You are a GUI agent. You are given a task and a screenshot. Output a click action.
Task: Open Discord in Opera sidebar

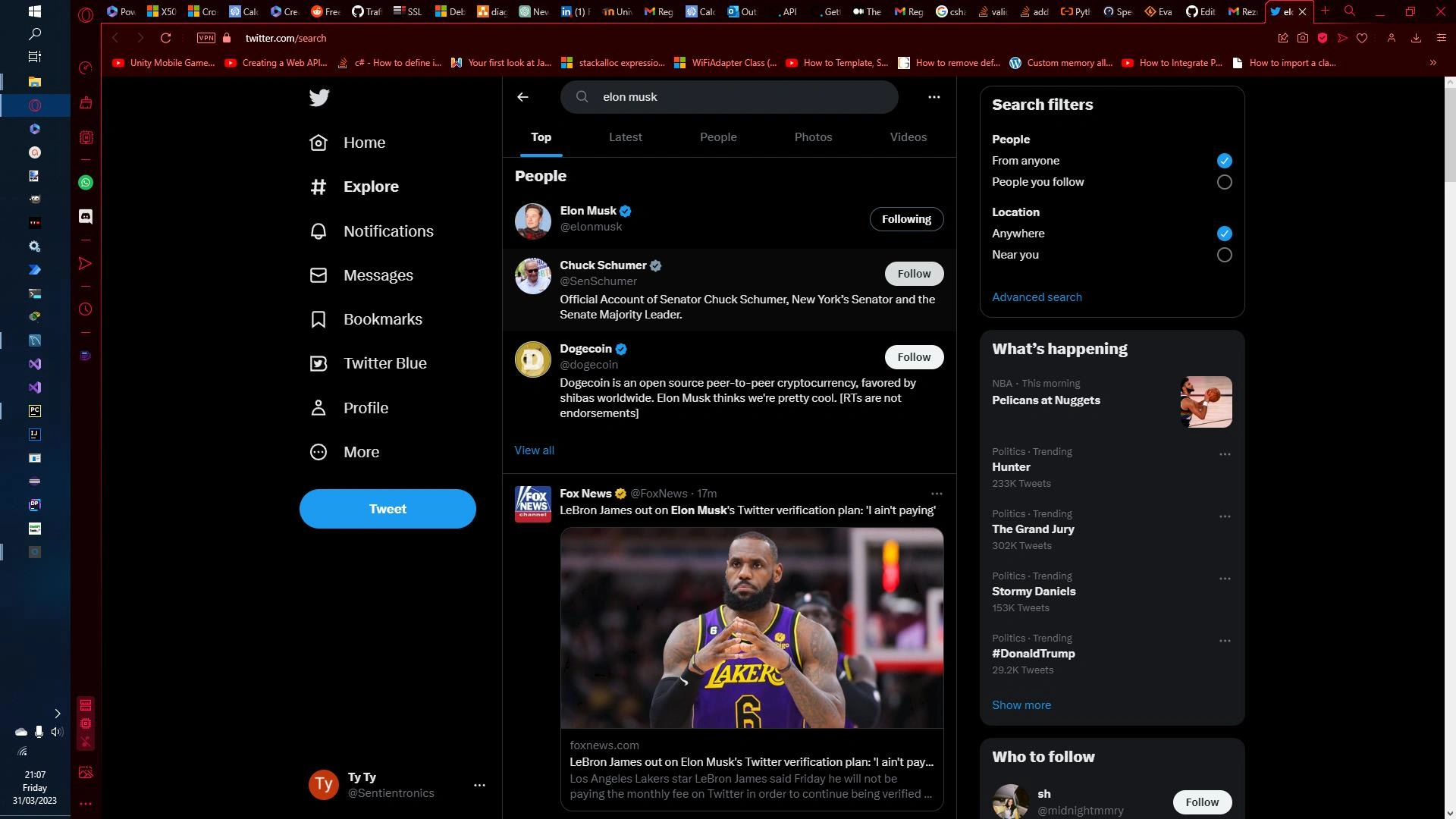(x=86, y=217)
